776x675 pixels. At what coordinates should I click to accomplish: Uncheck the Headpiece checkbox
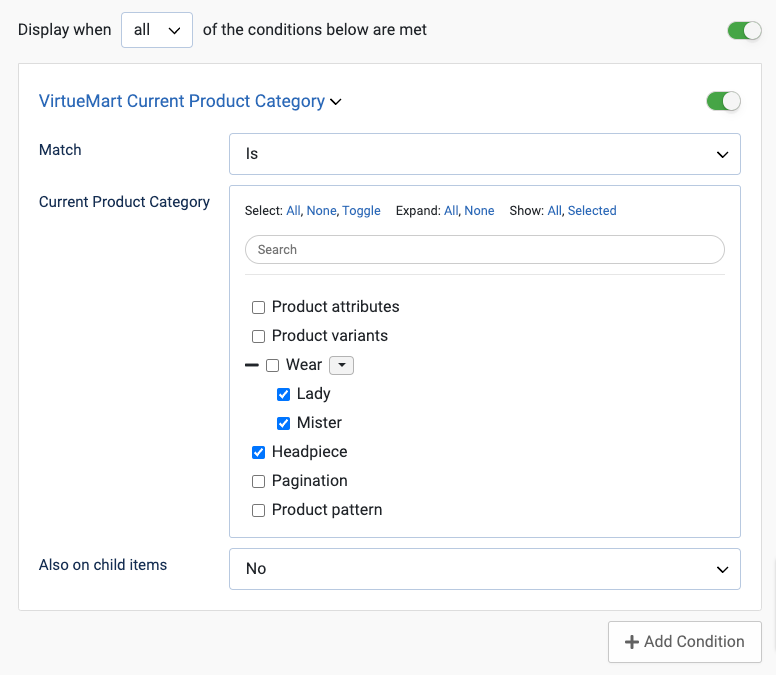[x=258, y=452]
